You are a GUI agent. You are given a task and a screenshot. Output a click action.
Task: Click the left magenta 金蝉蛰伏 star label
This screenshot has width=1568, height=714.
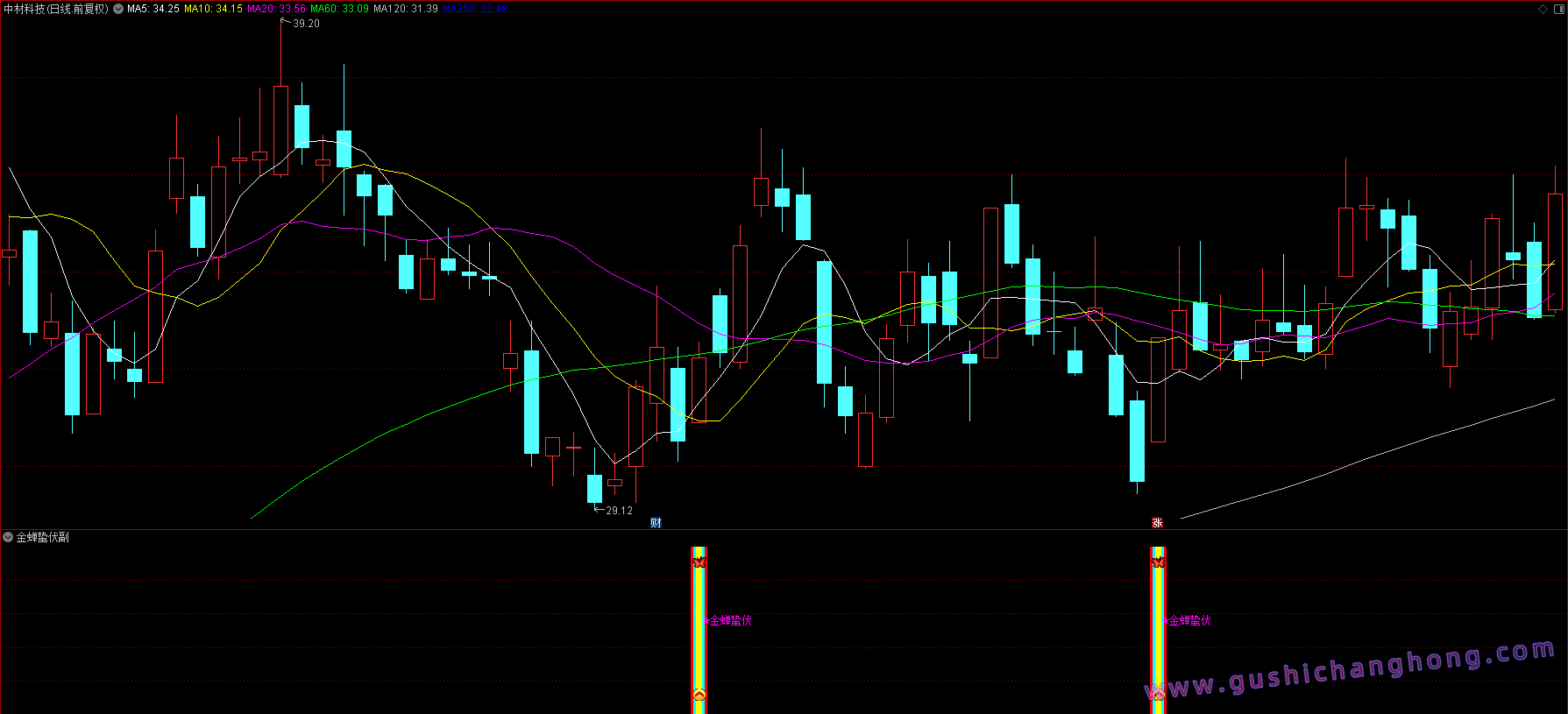[728, 620]
